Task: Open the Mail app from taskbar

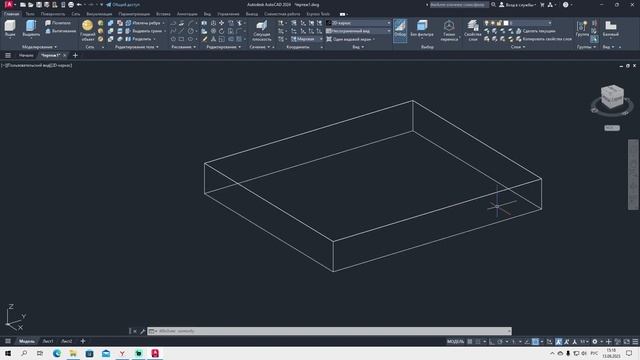Action: (106, 353)
